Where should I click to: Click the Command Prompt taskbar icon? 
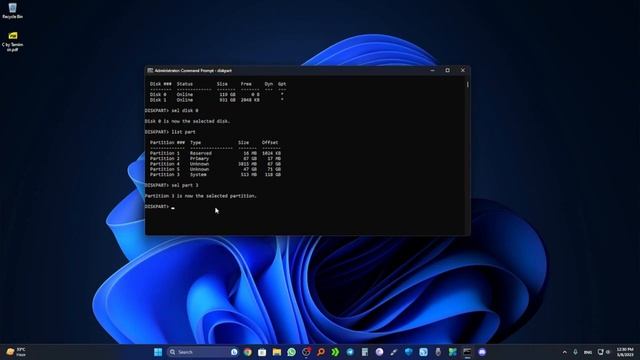coord(467,352)
